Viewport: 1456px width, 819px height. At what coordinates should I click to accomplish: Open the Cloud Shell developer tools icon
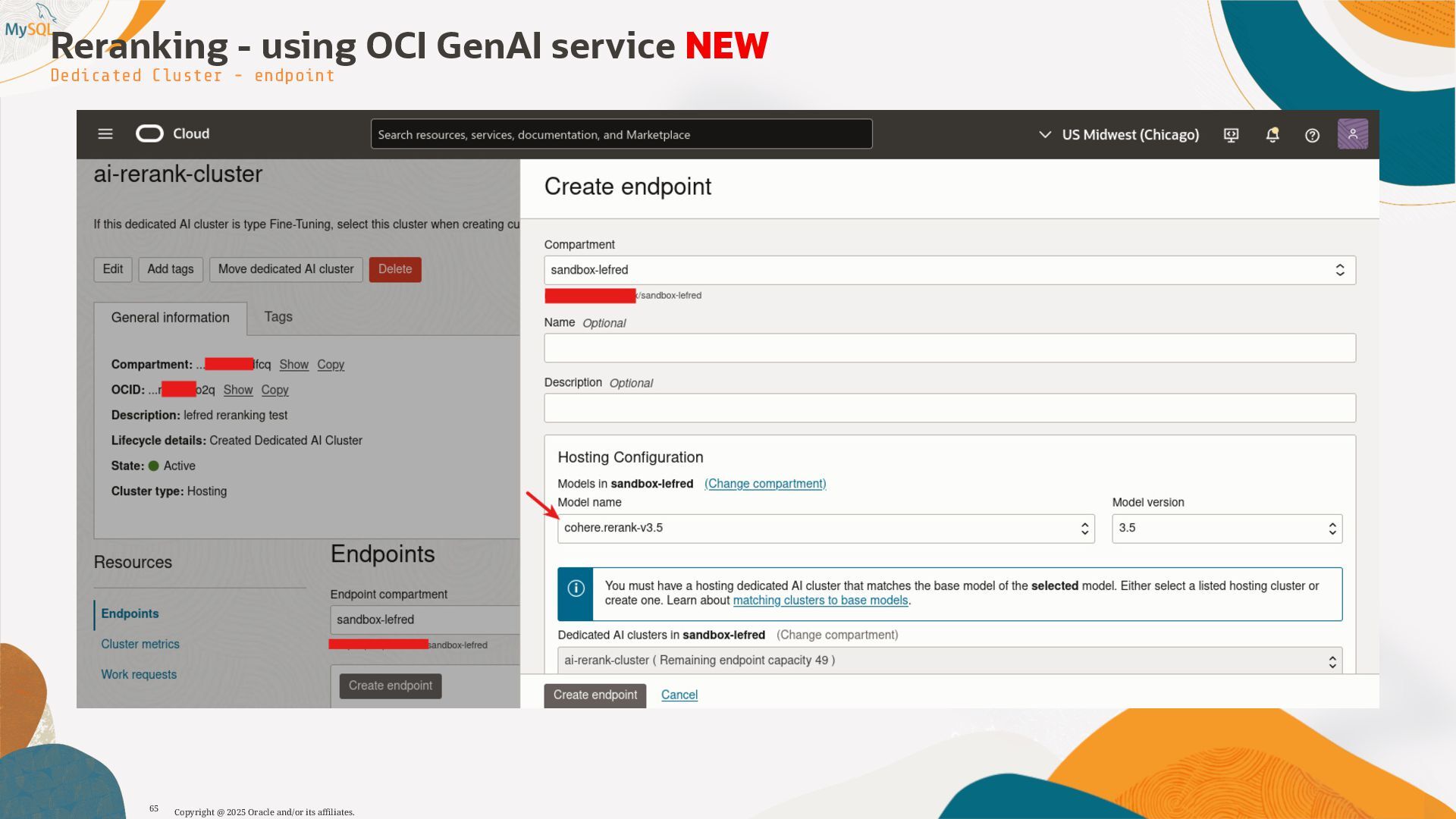[x=1232, y=135]
